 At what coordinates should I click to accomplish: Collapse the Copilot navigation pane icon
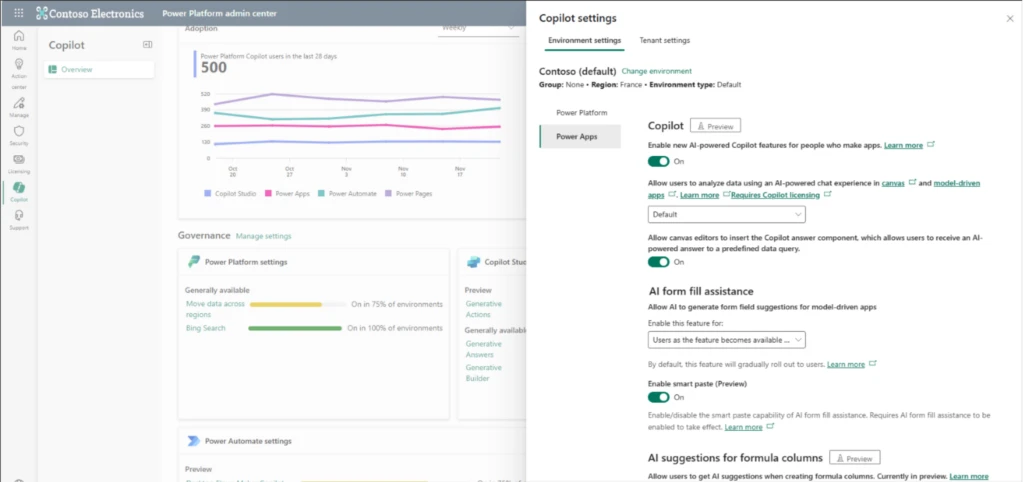tap(147, 44)
